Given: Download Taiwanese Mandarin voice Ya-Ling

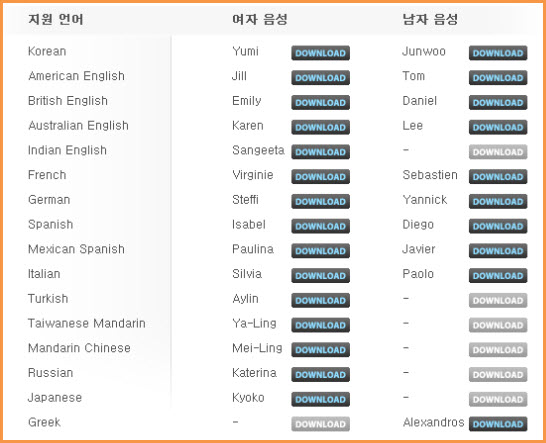Looking at the screenshot, I should tap(320, 325).
